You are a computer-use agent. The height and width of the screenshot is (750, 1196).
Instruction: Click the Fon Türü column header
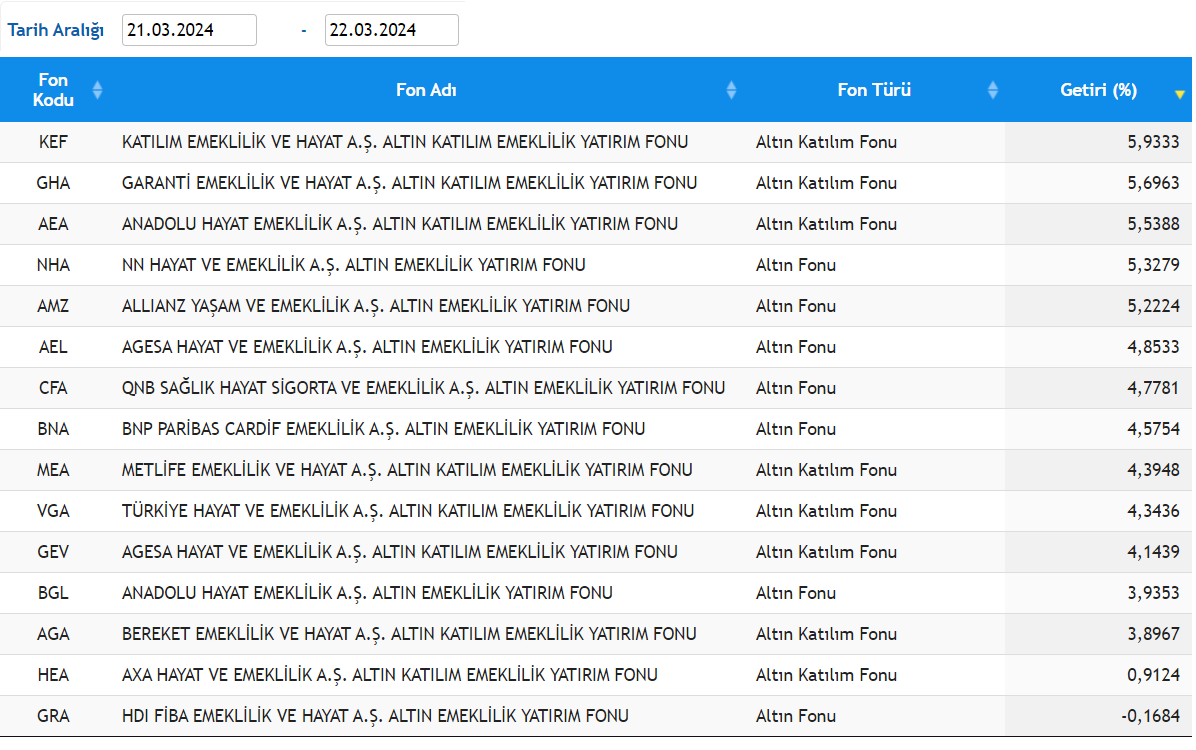[874, 90]
